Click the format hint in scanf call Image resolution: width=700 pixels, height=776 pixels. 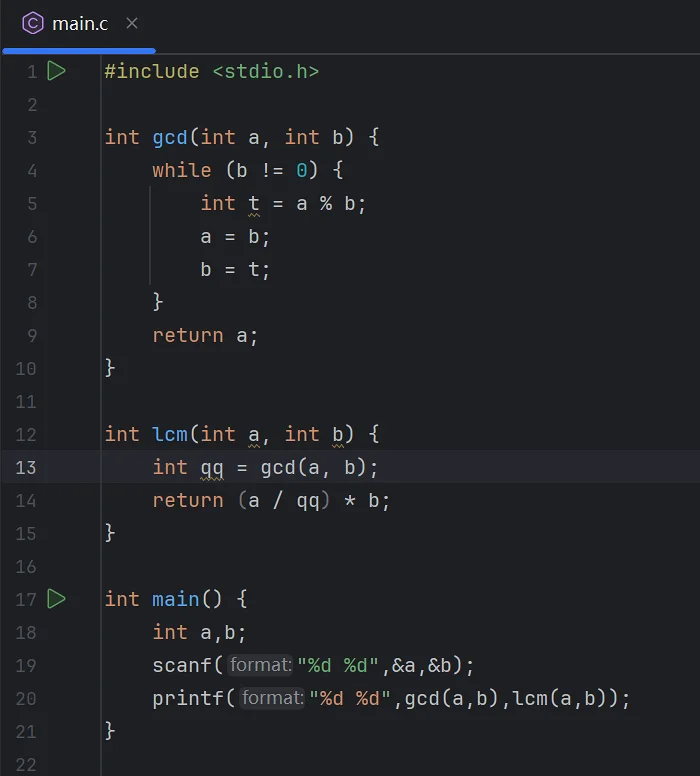click(260, 665)
